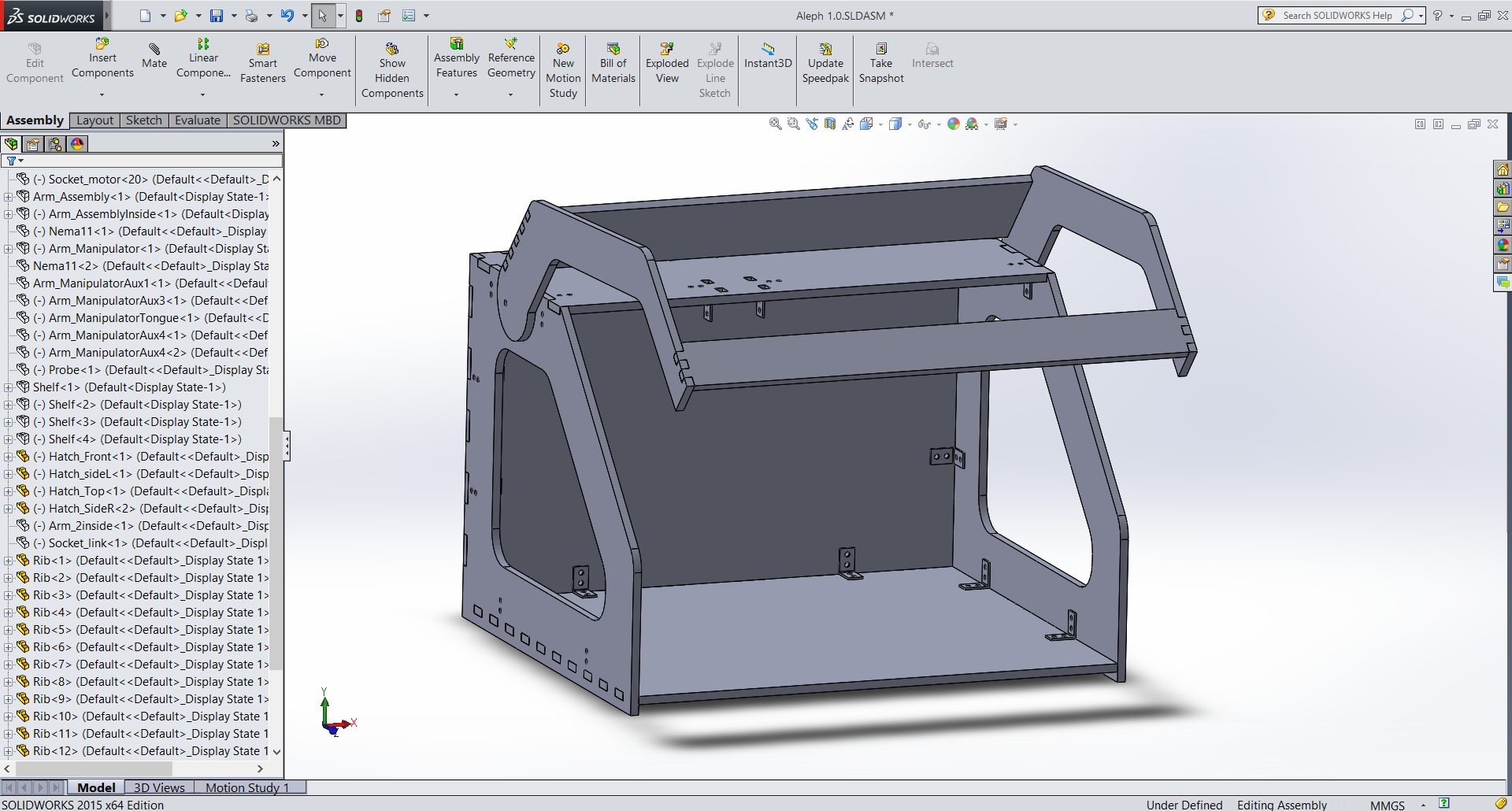Open View Palette in task pane
The width and height of the screenshot is (1512, 811).
(x=1503, y=226)
